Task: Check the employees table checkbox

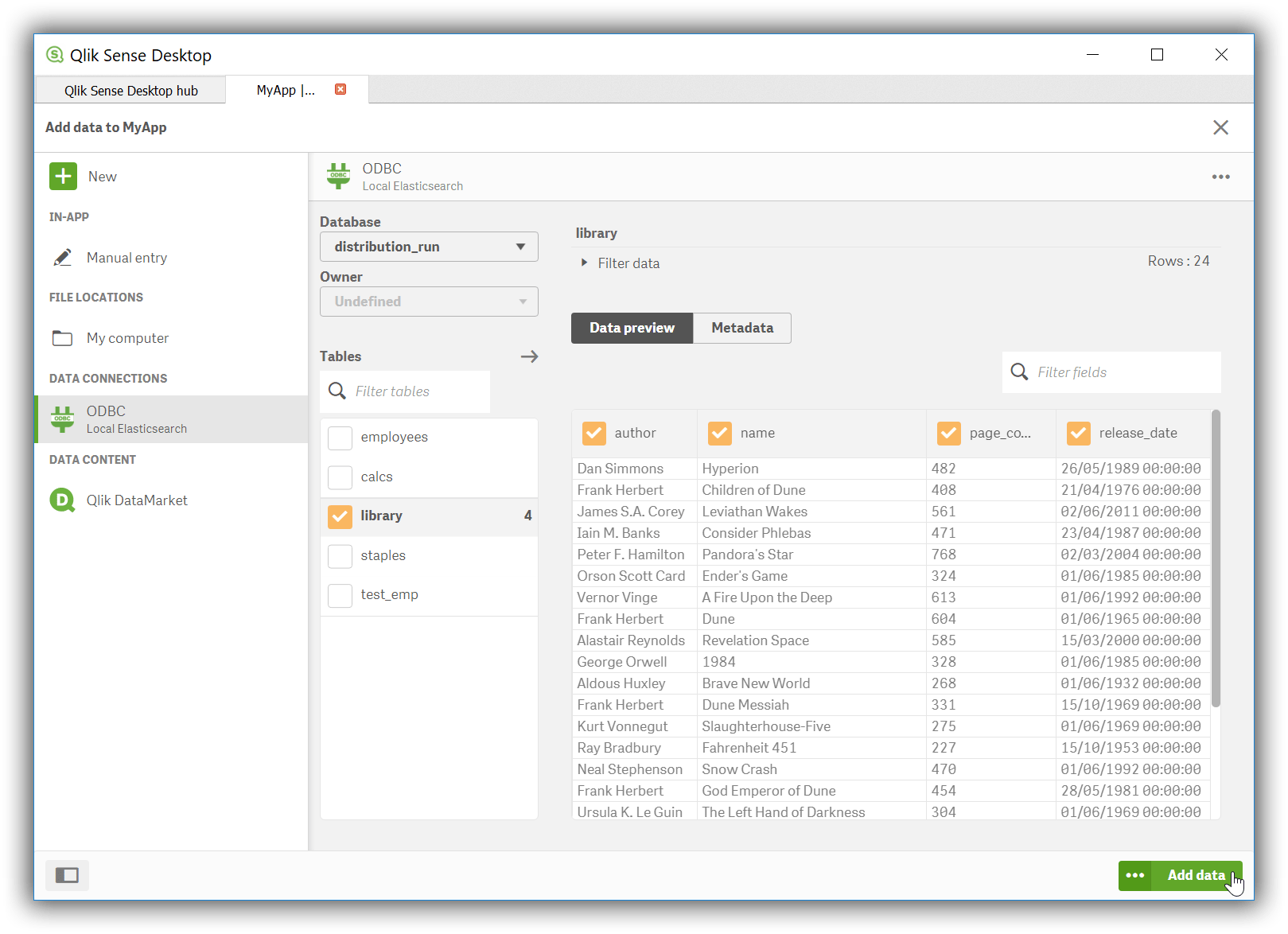Action: click(340, 438)
